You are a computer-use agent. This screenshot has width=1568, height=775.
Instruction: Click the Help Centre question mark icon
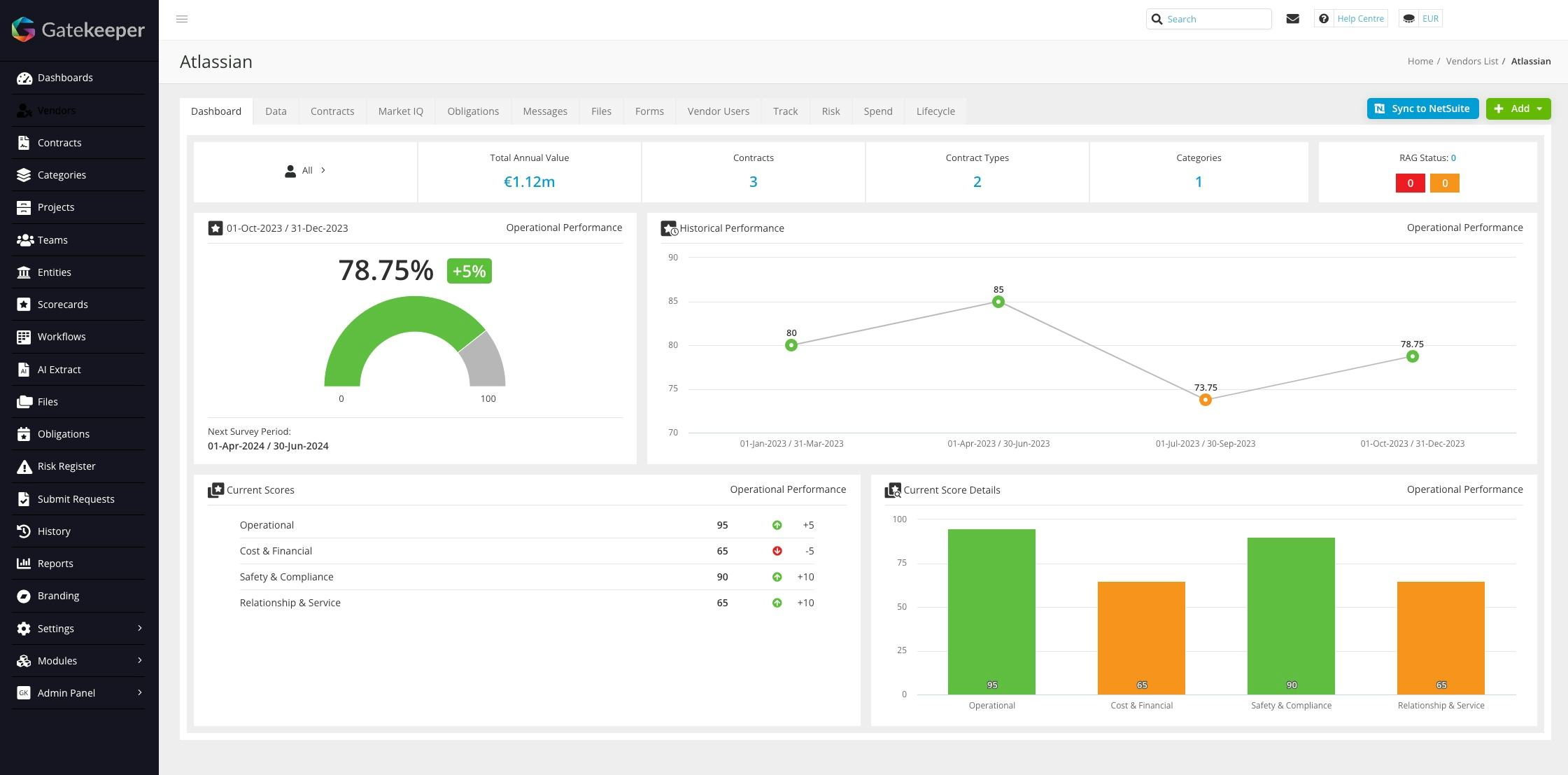1324,19
